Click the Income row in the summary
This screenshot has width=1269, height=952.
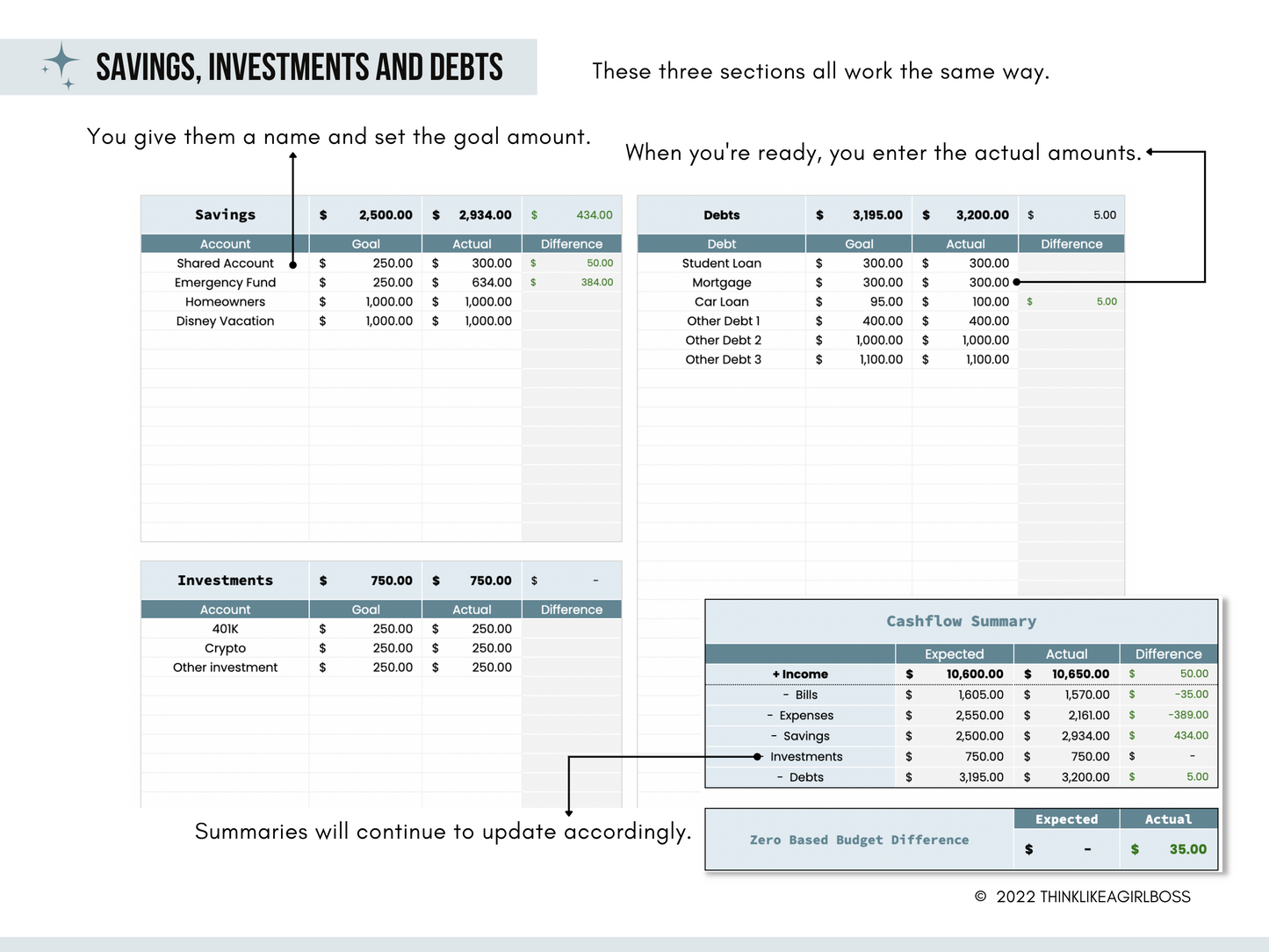(800, 674)
